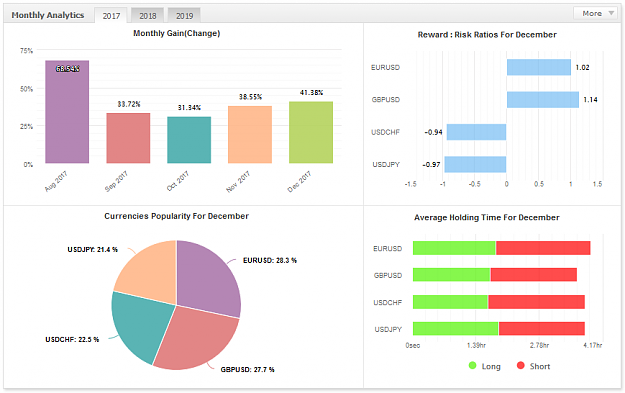Click the USDJPY green long holding bar
This screenshot has width=625, height=393.
click(456, 328)
